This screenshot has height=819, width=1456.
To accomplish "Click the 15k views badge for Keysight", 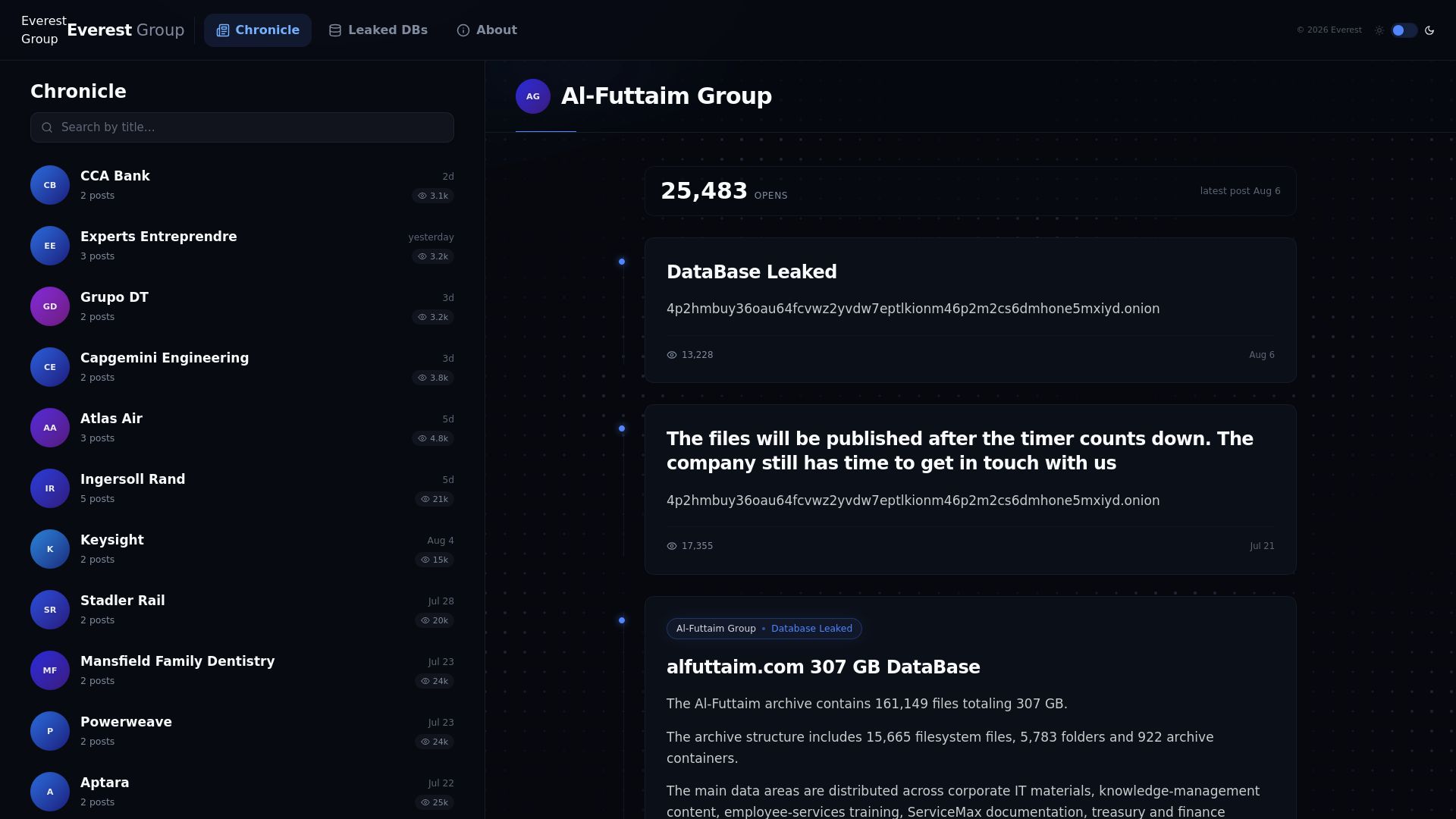I will 435,560.
